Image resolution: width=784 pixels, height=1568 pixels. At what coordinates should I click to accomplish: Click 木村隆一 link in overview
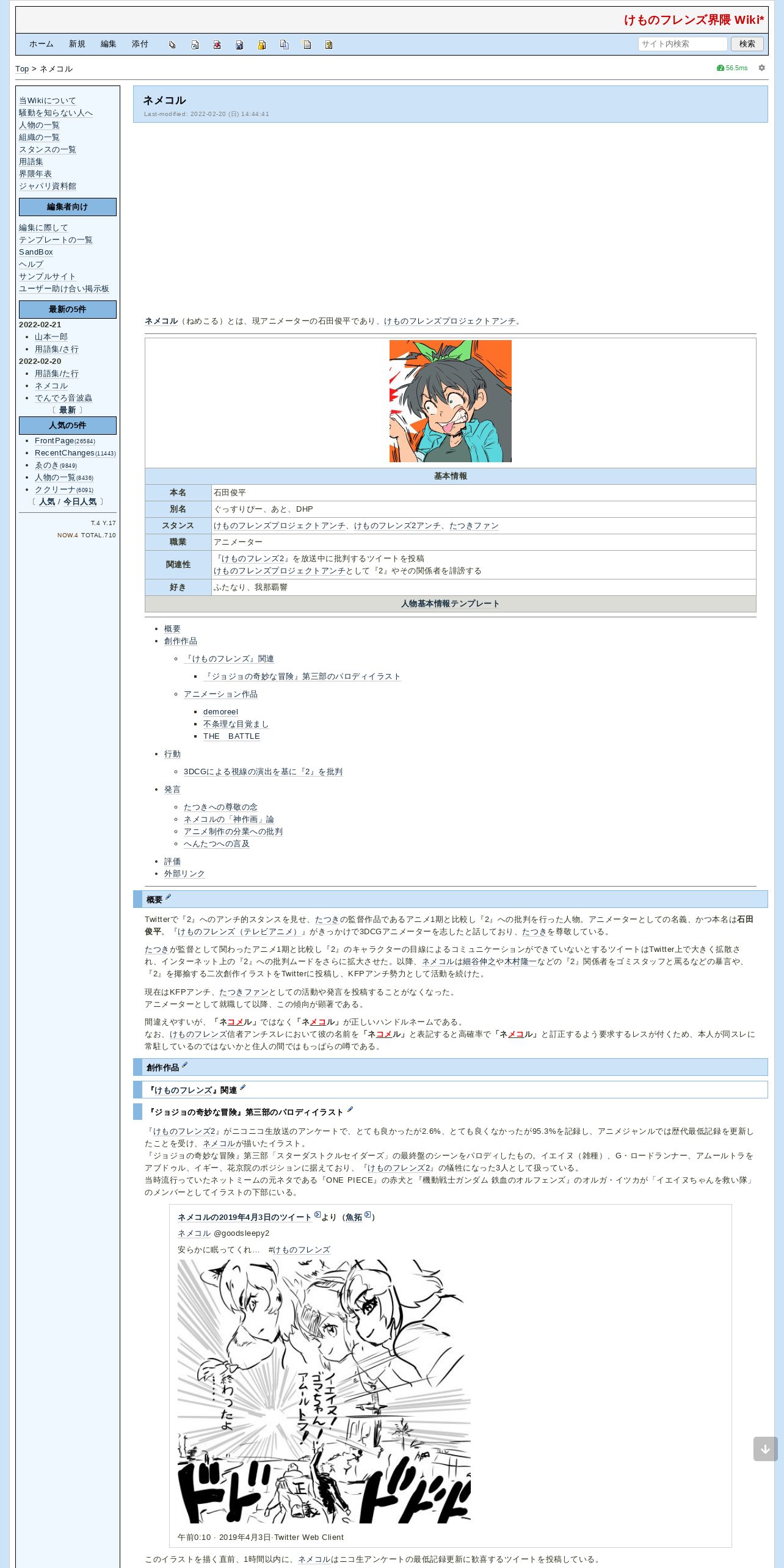coord(521,962)
